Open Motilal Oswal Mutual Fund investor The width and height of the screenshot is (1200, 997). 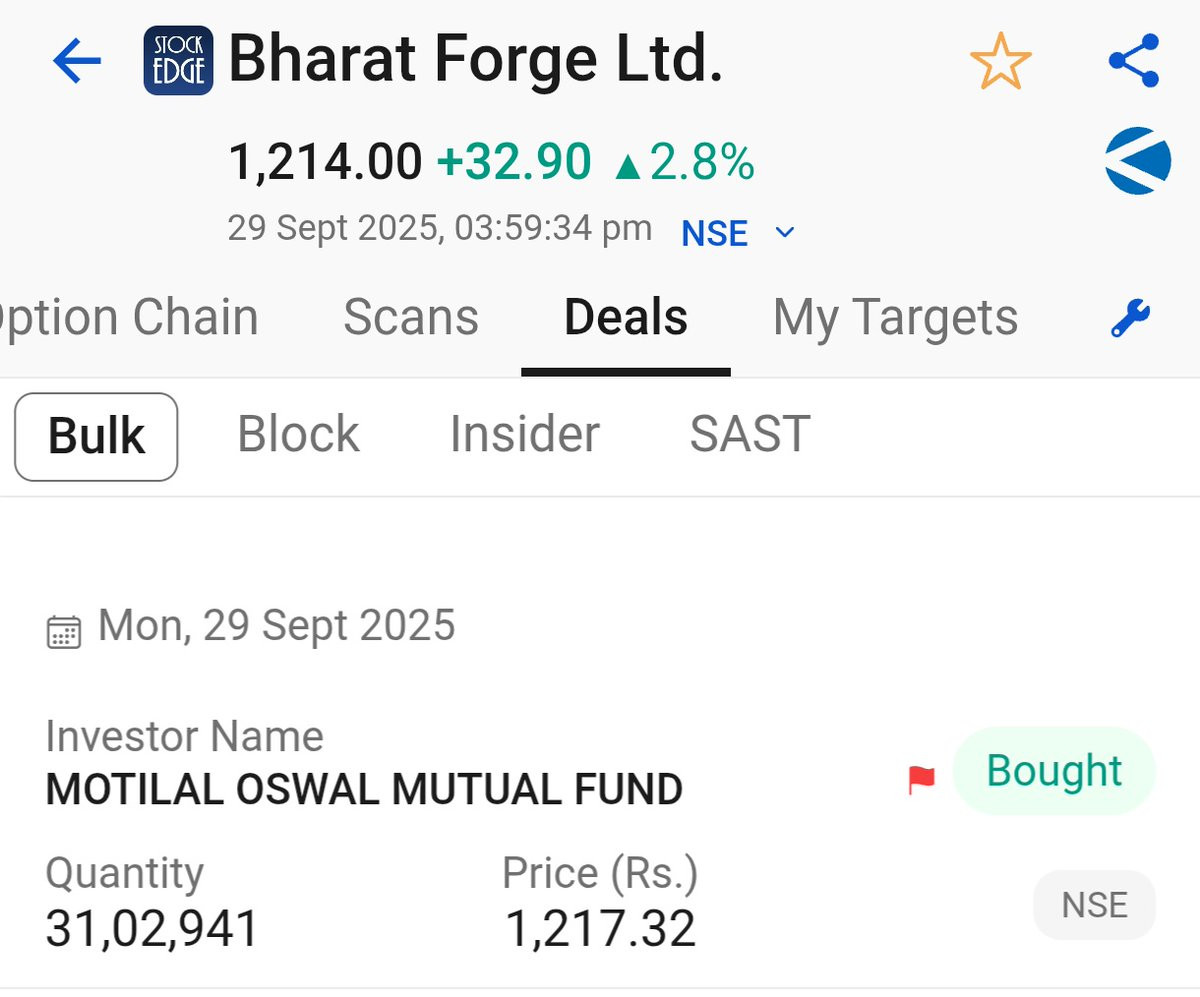point(364,790)
